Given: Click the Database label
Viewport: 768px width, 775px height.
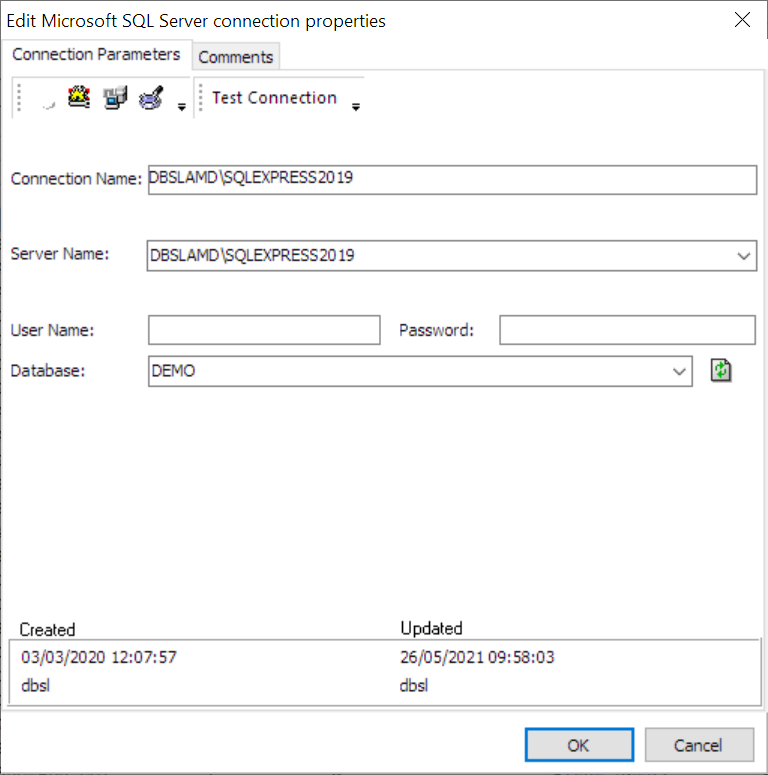Looking at the screenshot, I should 48,371.
